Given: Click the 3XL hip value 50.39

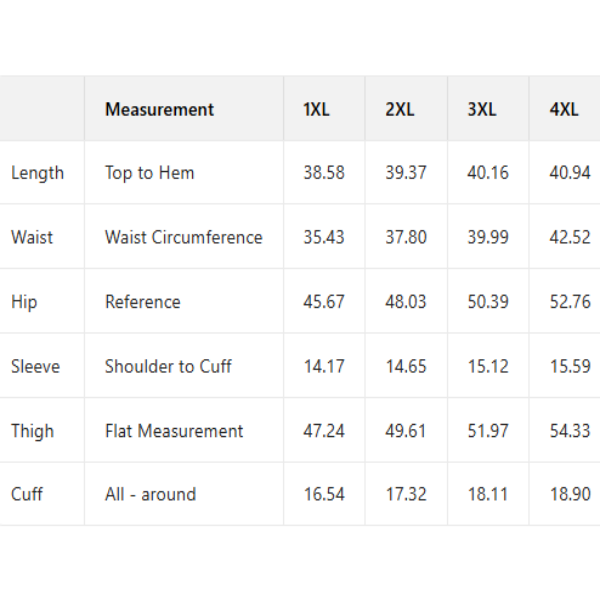Looking at the screenshot, I should [488, 302].
